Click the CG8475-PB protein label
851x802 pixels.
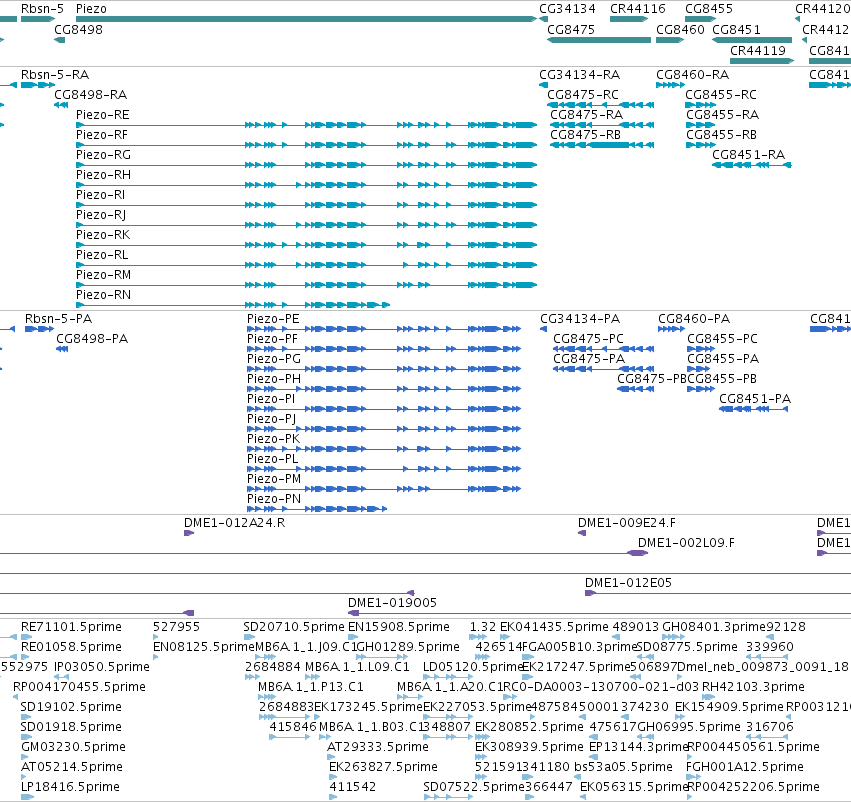pyautogui.click(x=652, y=379)
